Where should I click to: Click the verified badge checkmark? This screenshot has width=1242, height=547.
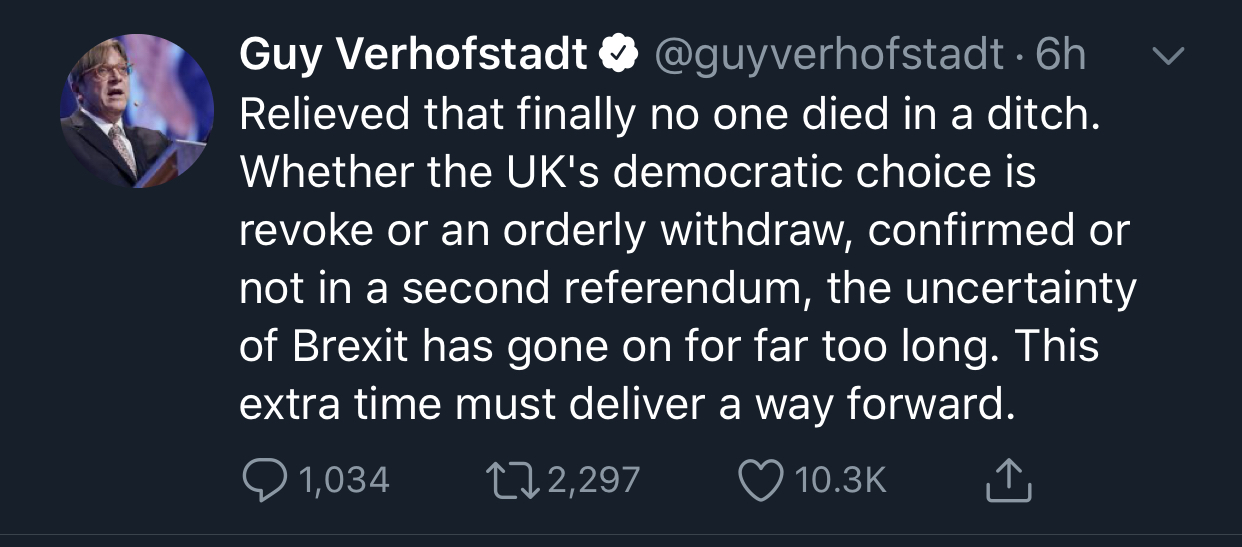tap(621, 55)
